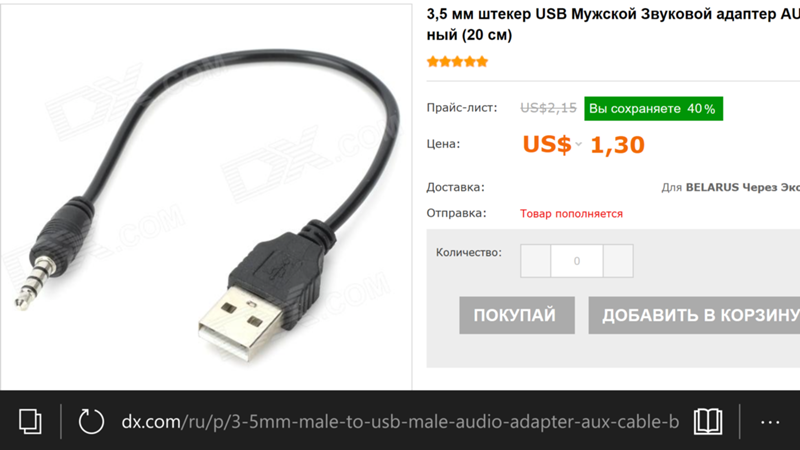Click the dx.com address bar URL
This screenshot has width=800, height=450.
(400, 422)
